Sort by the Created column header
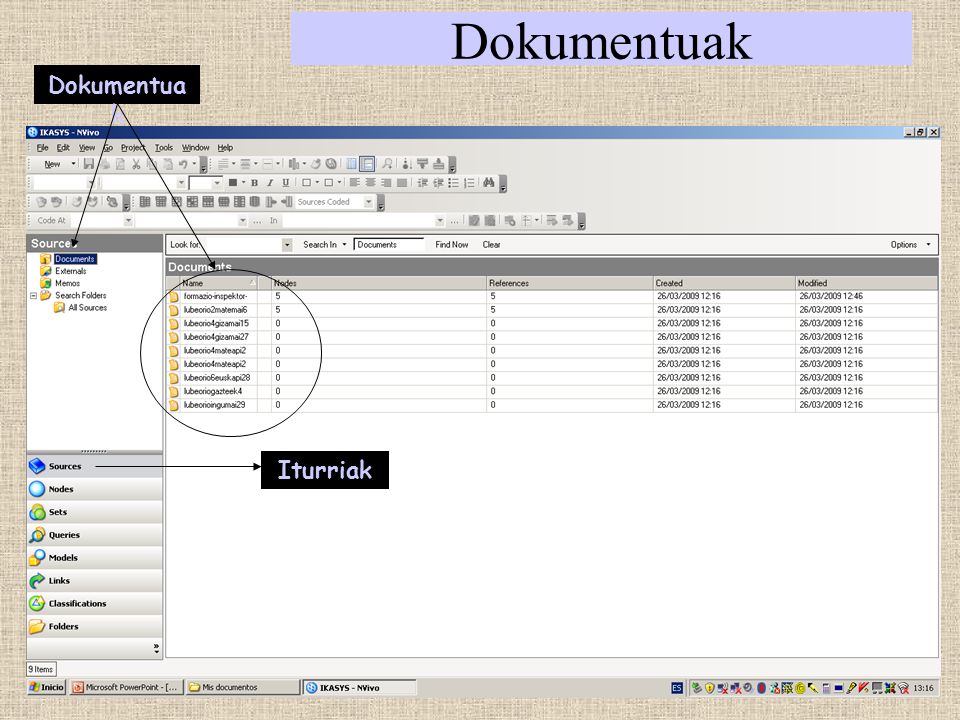The width and height of the screenshot is (960, 720). [724, 283]
